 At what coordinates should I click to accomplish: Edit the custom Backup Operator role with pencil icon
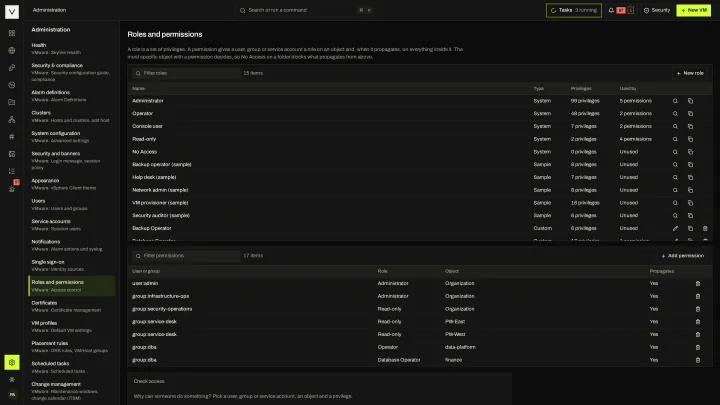pos(675,228)
